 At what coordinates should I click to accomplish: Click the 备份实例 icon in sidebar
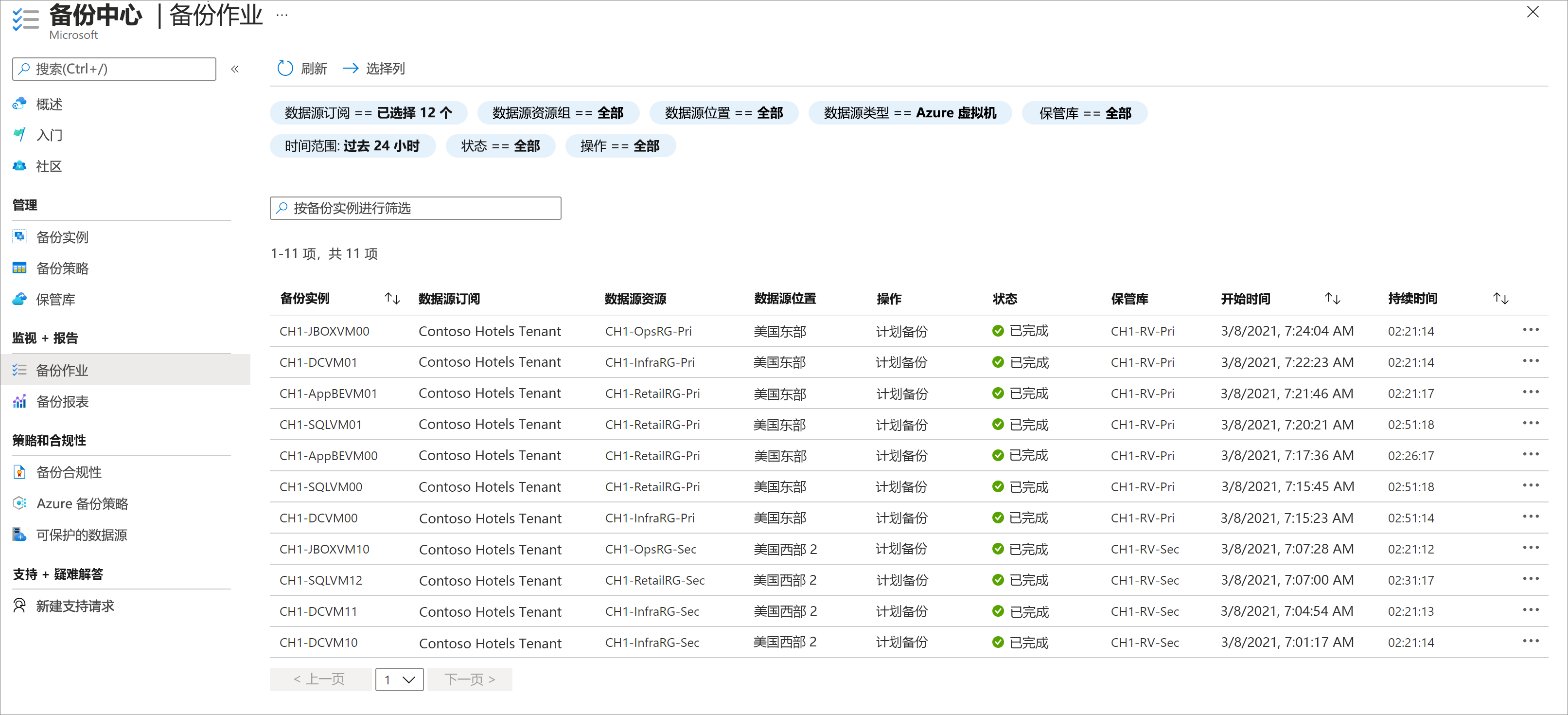(x=19, y=236)
